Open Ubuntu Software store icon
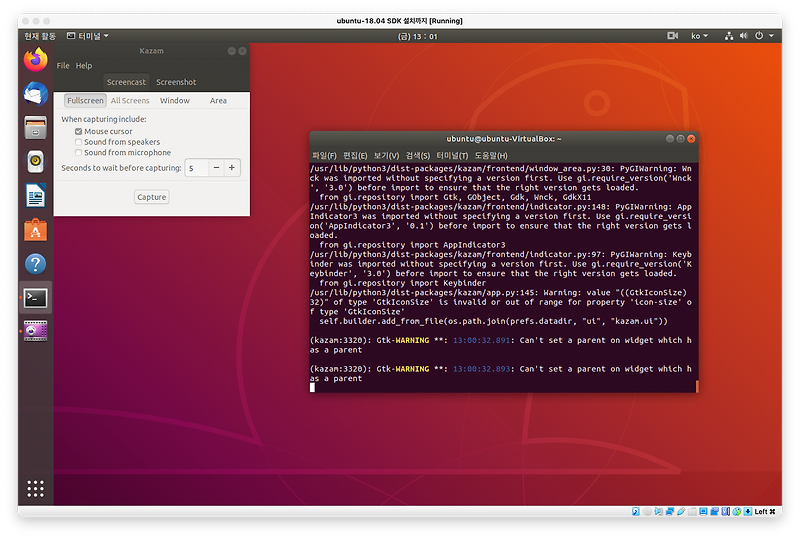This screenshot has height=539, width=800. click(x=35, y=230)
